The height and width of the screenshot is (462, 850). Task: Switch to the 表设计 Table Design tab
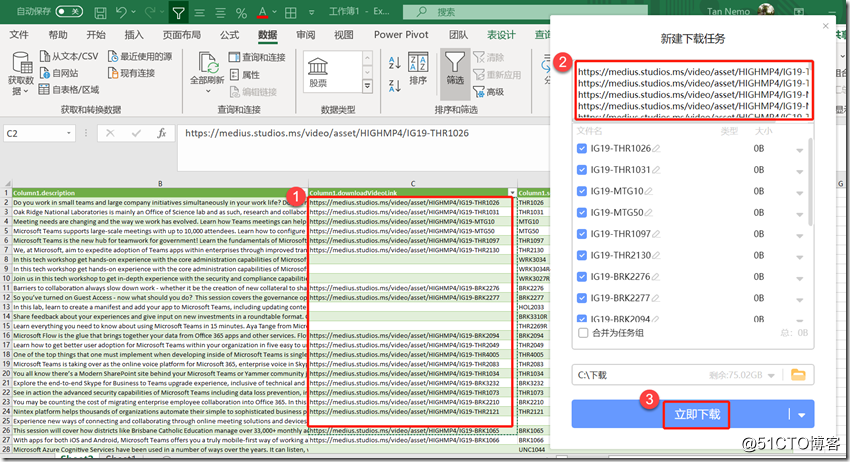pyautogui.click(x=501, y=35)
